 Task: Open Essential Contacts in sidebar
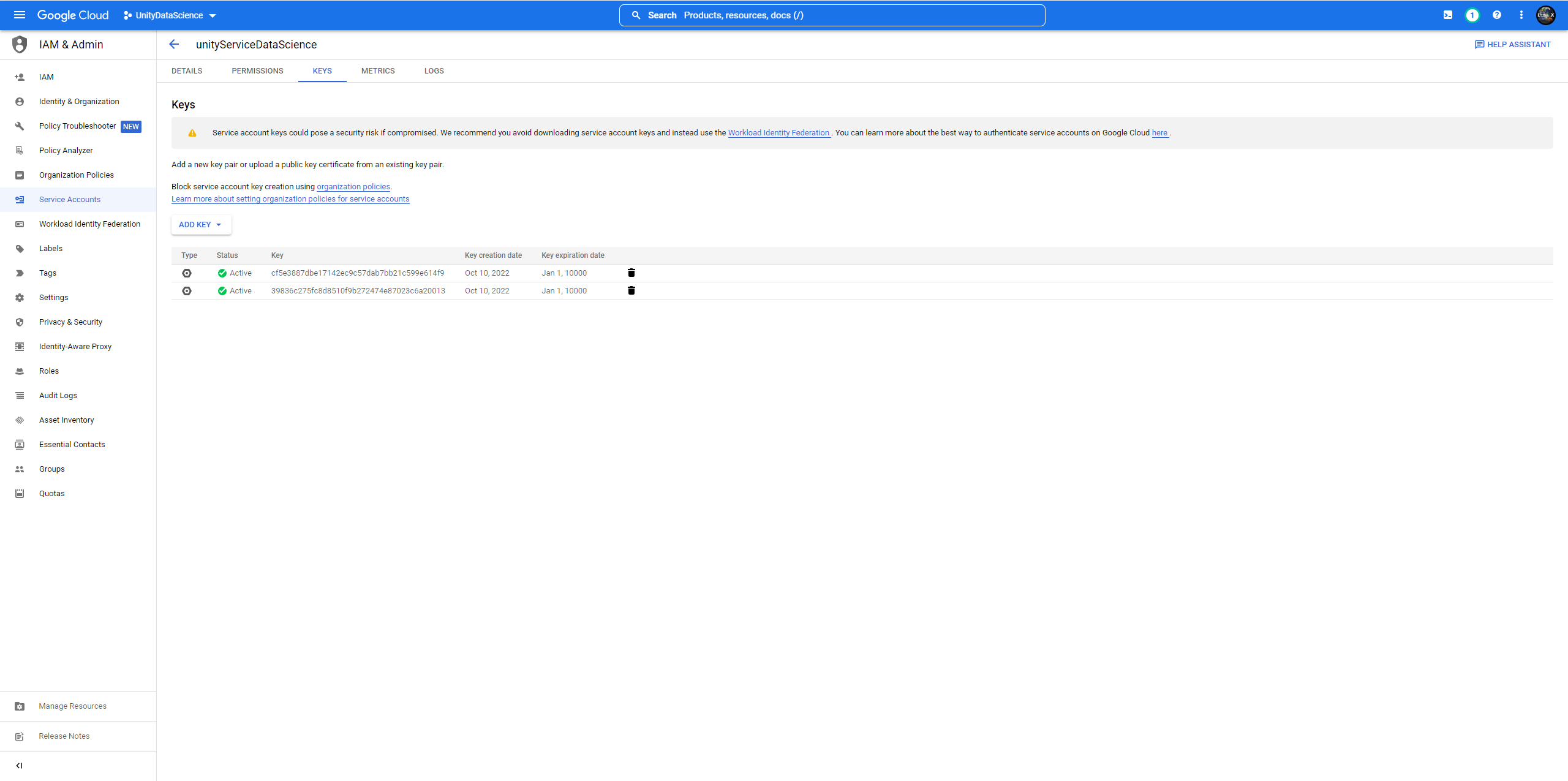click(78, 445)
